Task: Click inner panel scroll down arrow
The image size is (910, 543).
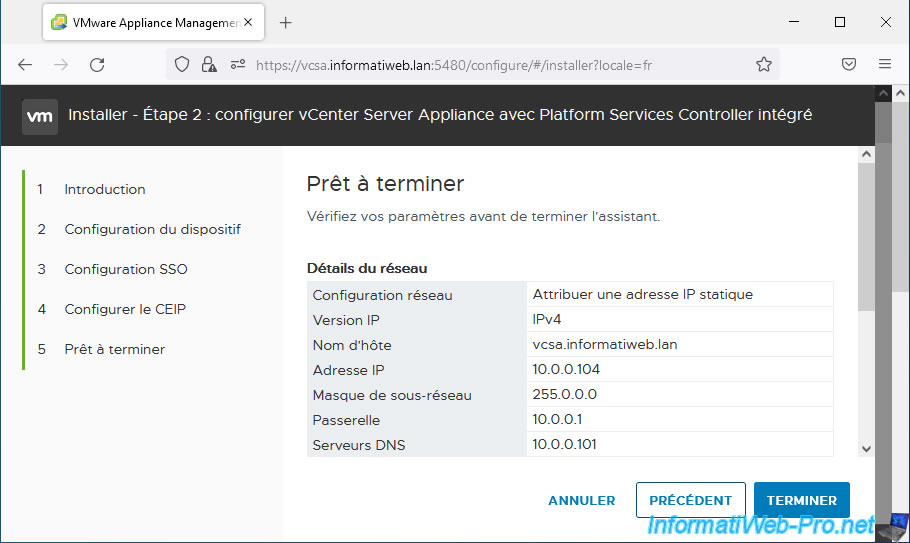Action: [x=866, y=448]
